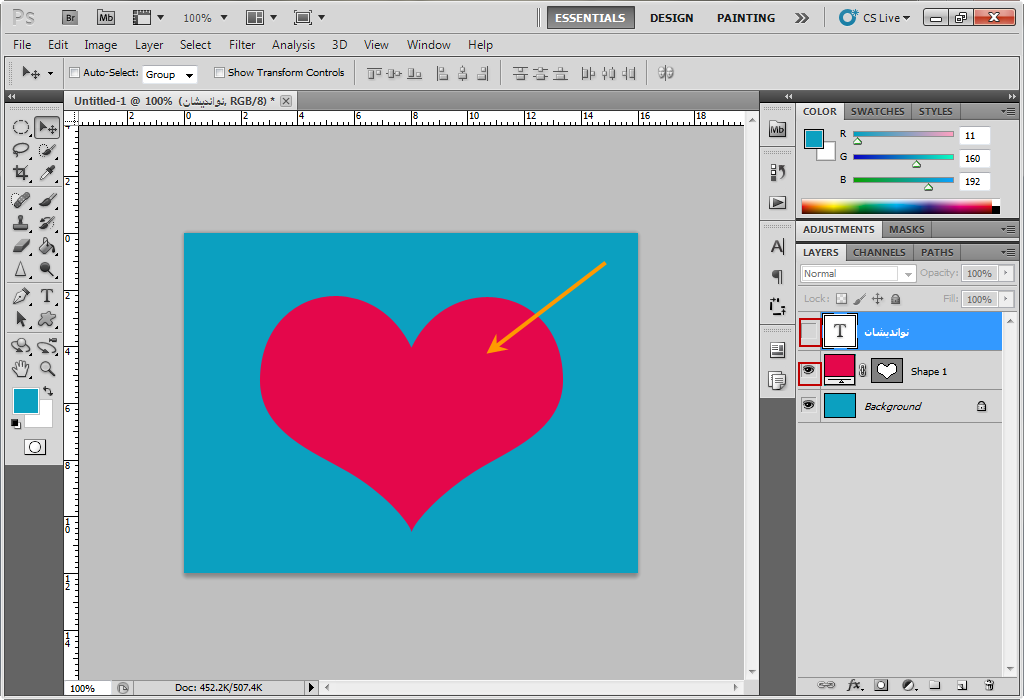Viewport: 1024px width, 700px height.
Task: Select the Crop tool
Action: pos(21,173)
